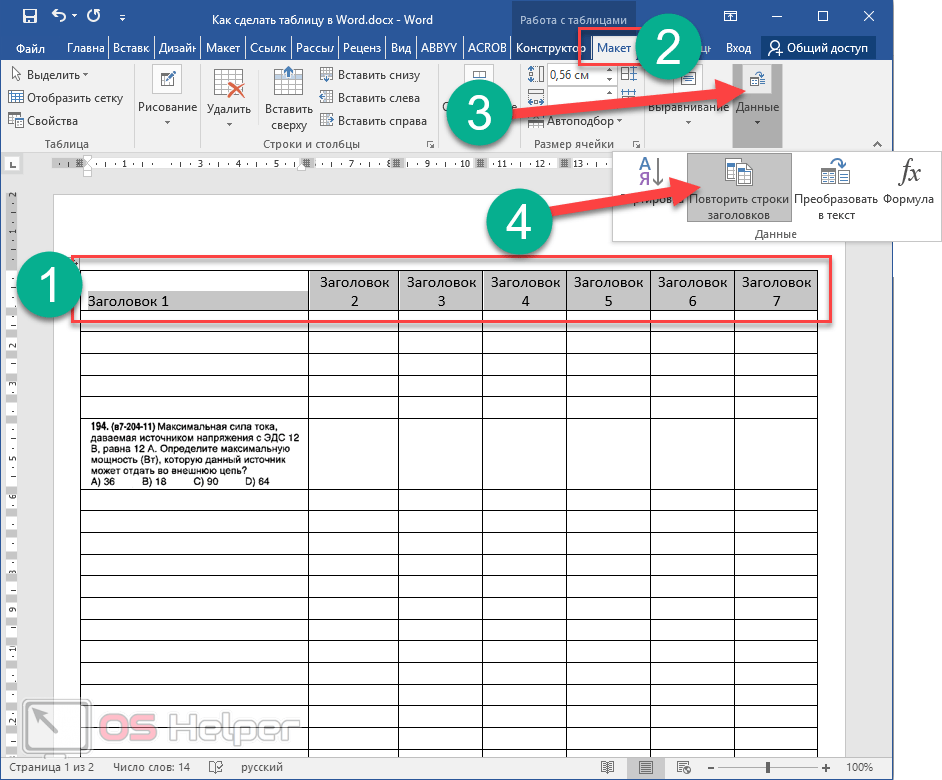Screen dimensions: 942x780
Task: Click the Undo arrow icon
Action: [59, 18]
